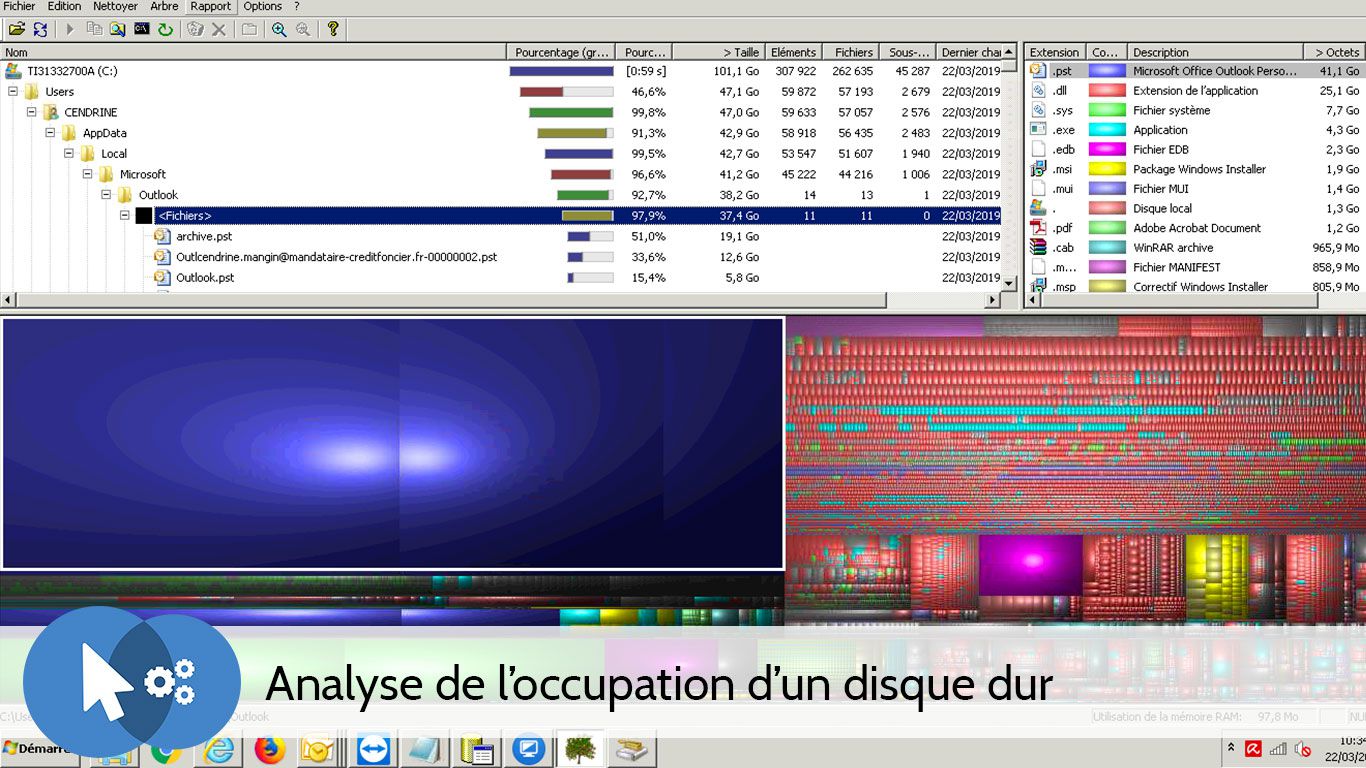Click the .cab WinRAR icon in extension list
Screen dimensions: 1366x768
(1038, 247)
